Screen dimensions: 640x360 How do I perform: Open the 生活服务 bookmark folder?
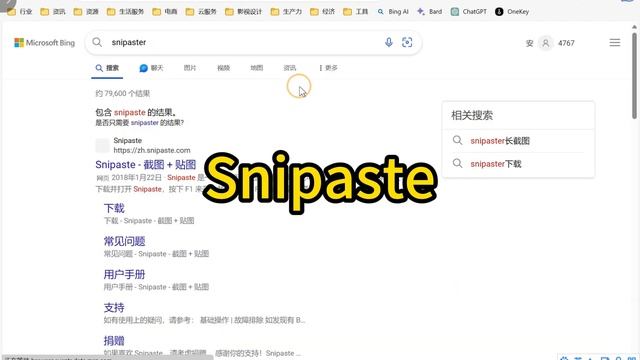tap(125, 12)
